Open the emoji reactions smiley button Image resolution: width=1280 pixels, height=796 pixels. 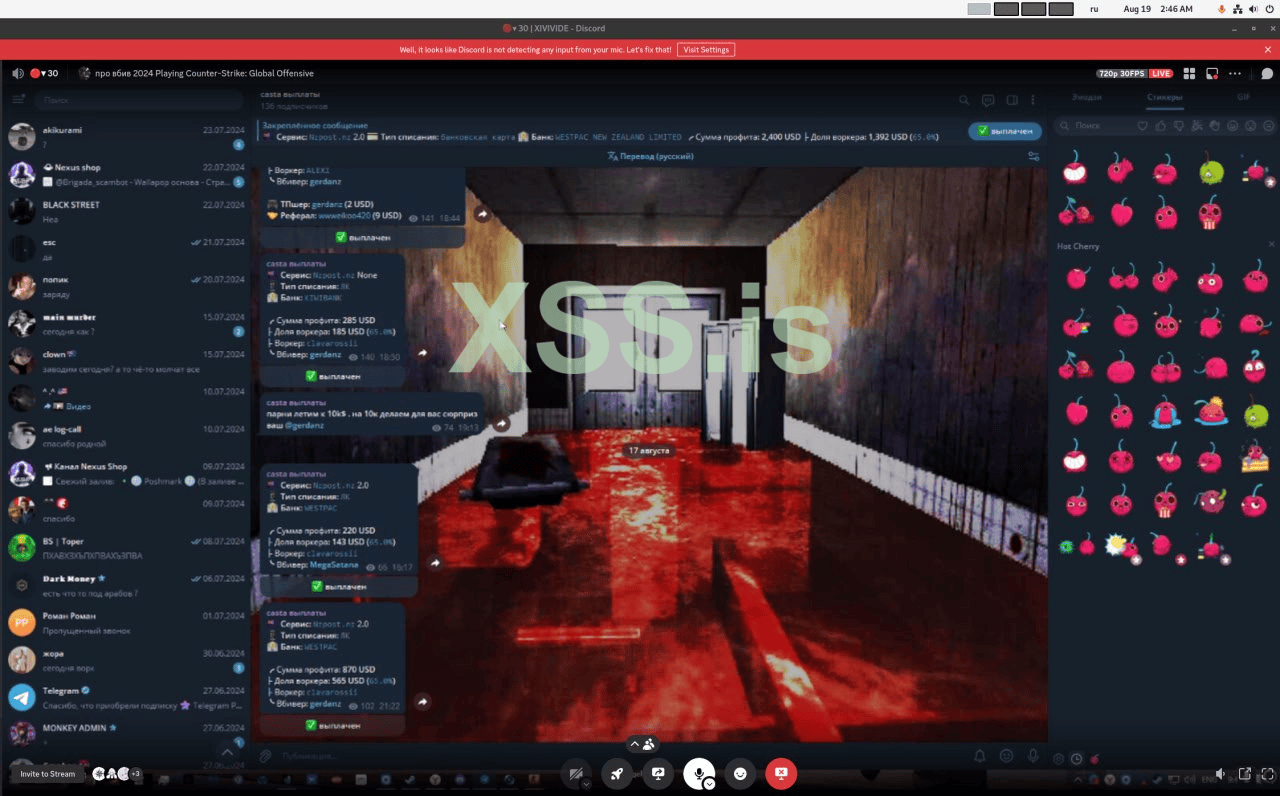pos(740,773)
